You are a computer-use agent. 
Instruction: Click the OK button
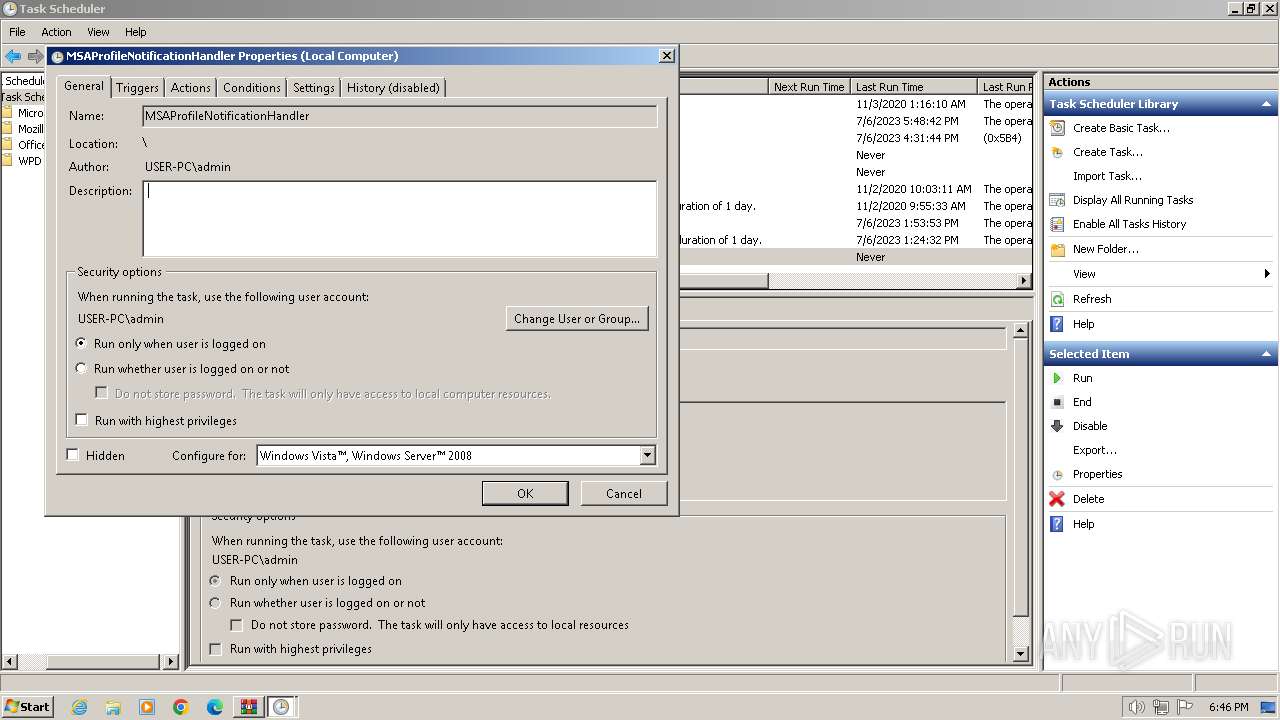coord(525,493)
